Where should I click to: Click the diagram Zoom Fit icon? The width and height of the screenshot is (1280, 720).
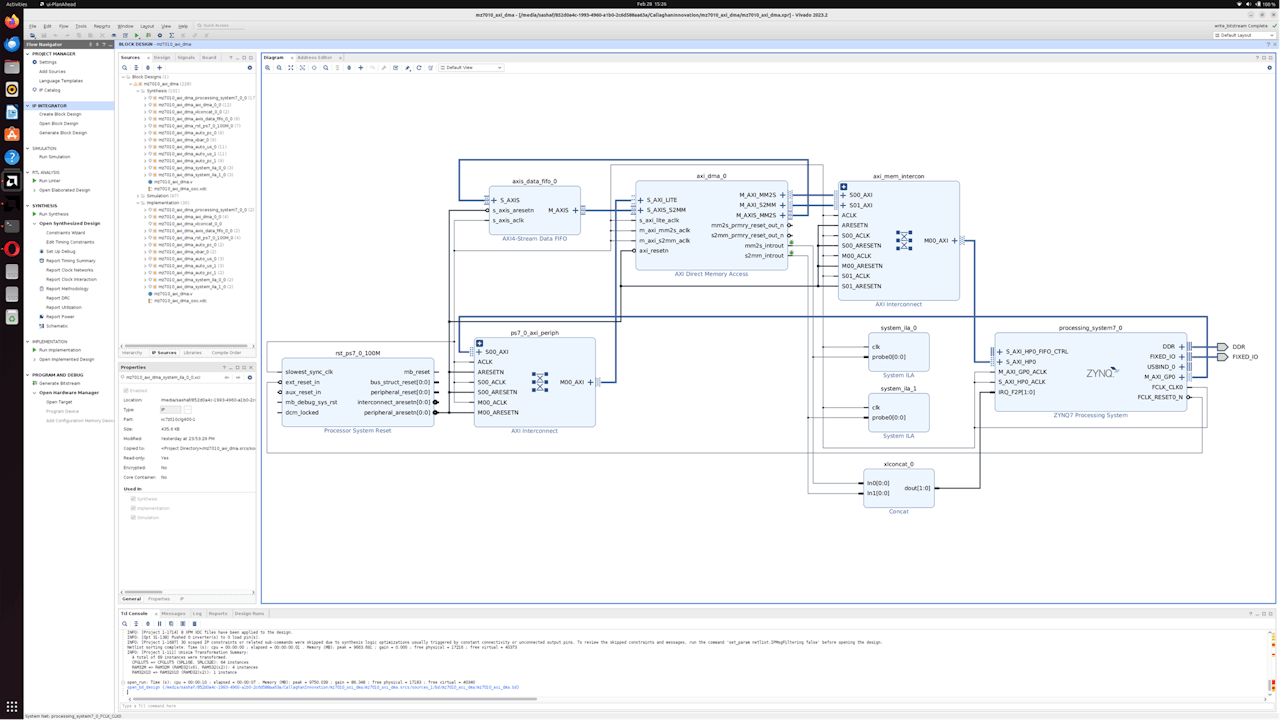coord(291,68)
